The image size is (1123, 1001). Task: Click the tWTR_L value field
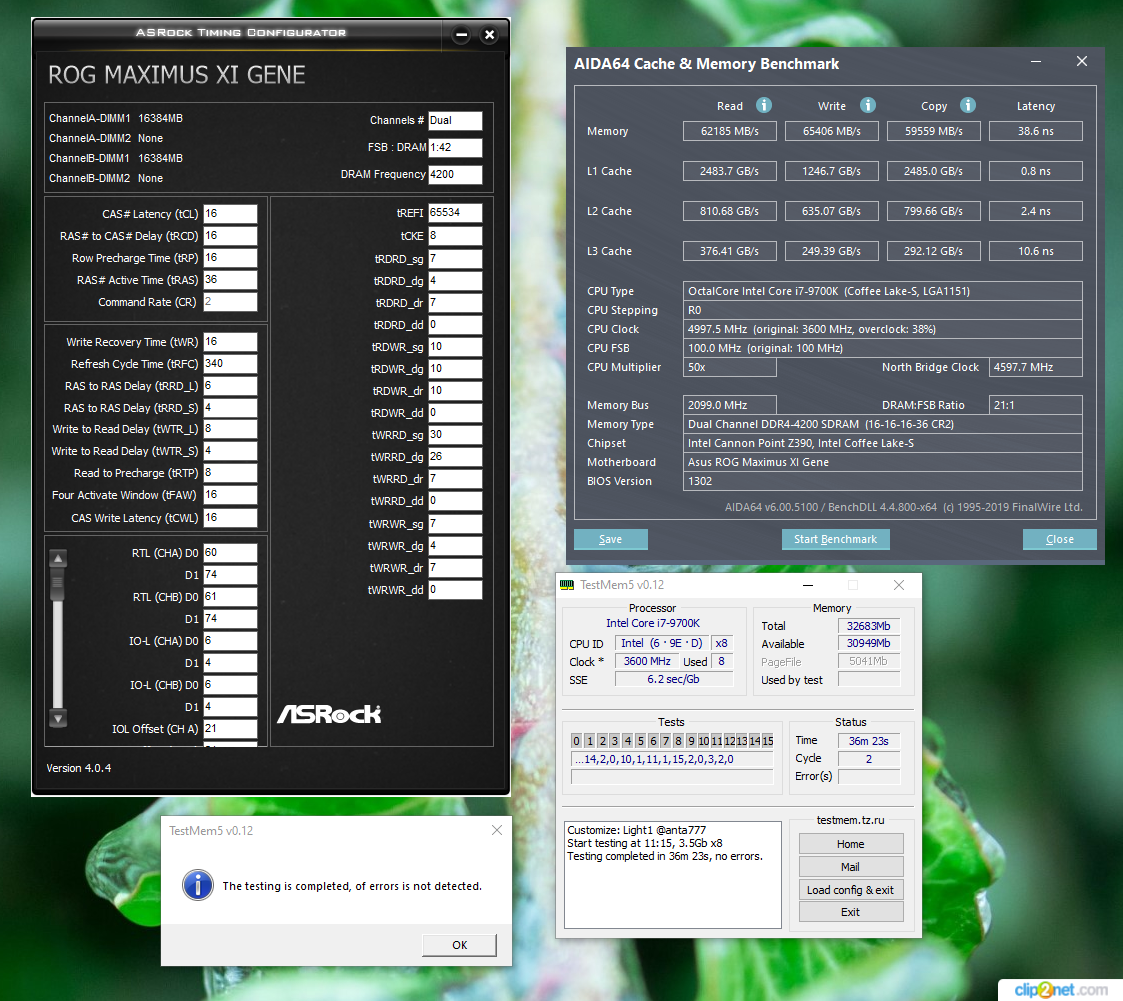(x=230, y=429)
